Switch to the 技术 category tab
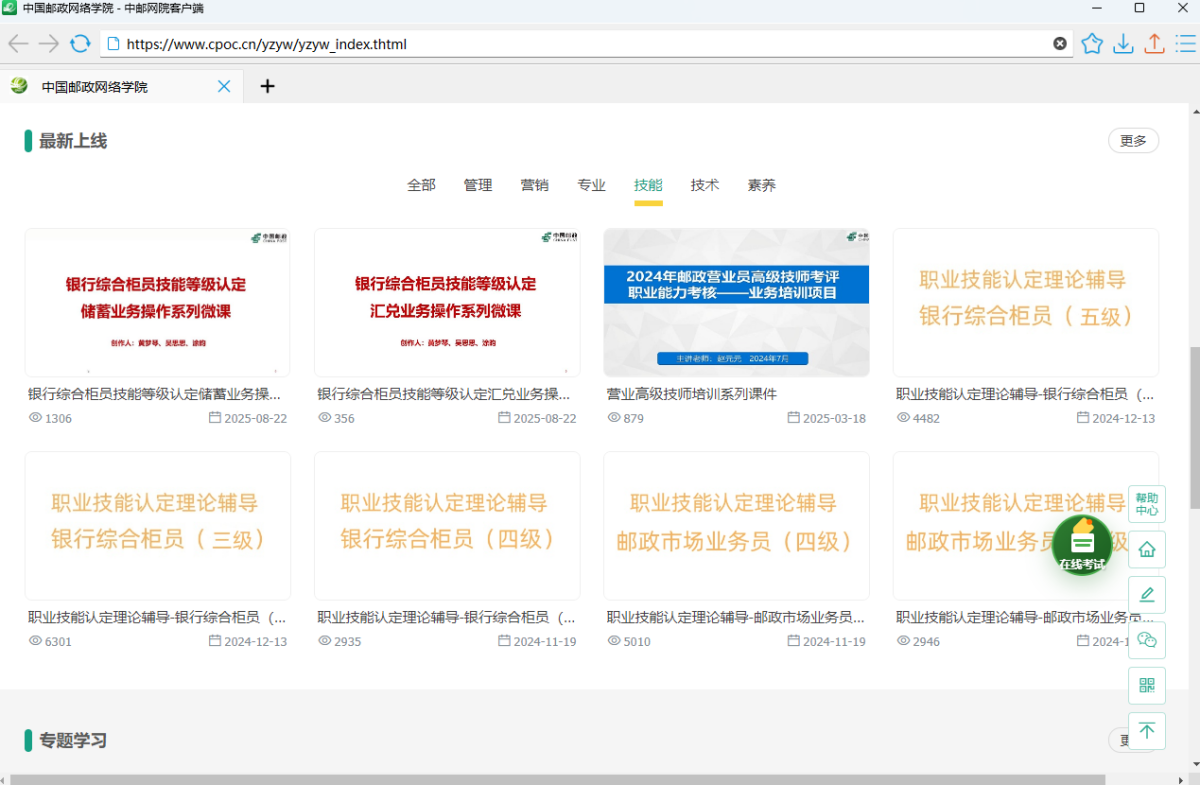 pyautogui.click(x=704, y=184)
